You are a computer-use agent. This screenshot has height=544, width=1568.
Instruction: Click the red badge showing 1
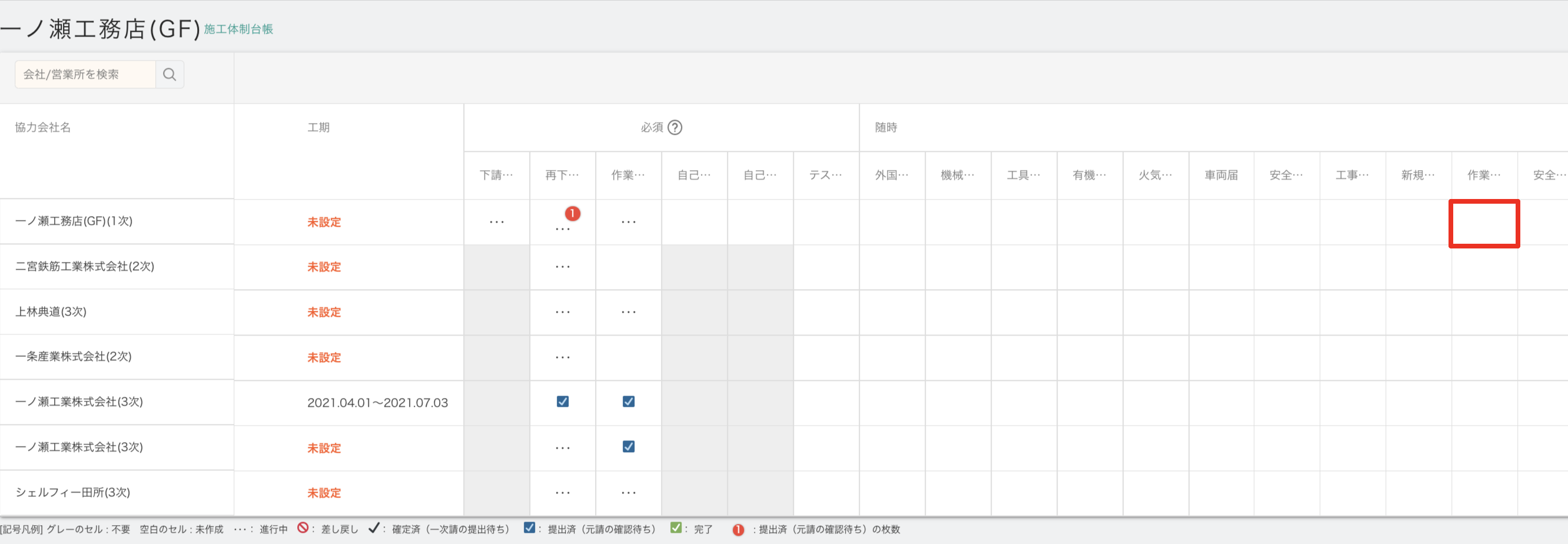pos(572,213)
